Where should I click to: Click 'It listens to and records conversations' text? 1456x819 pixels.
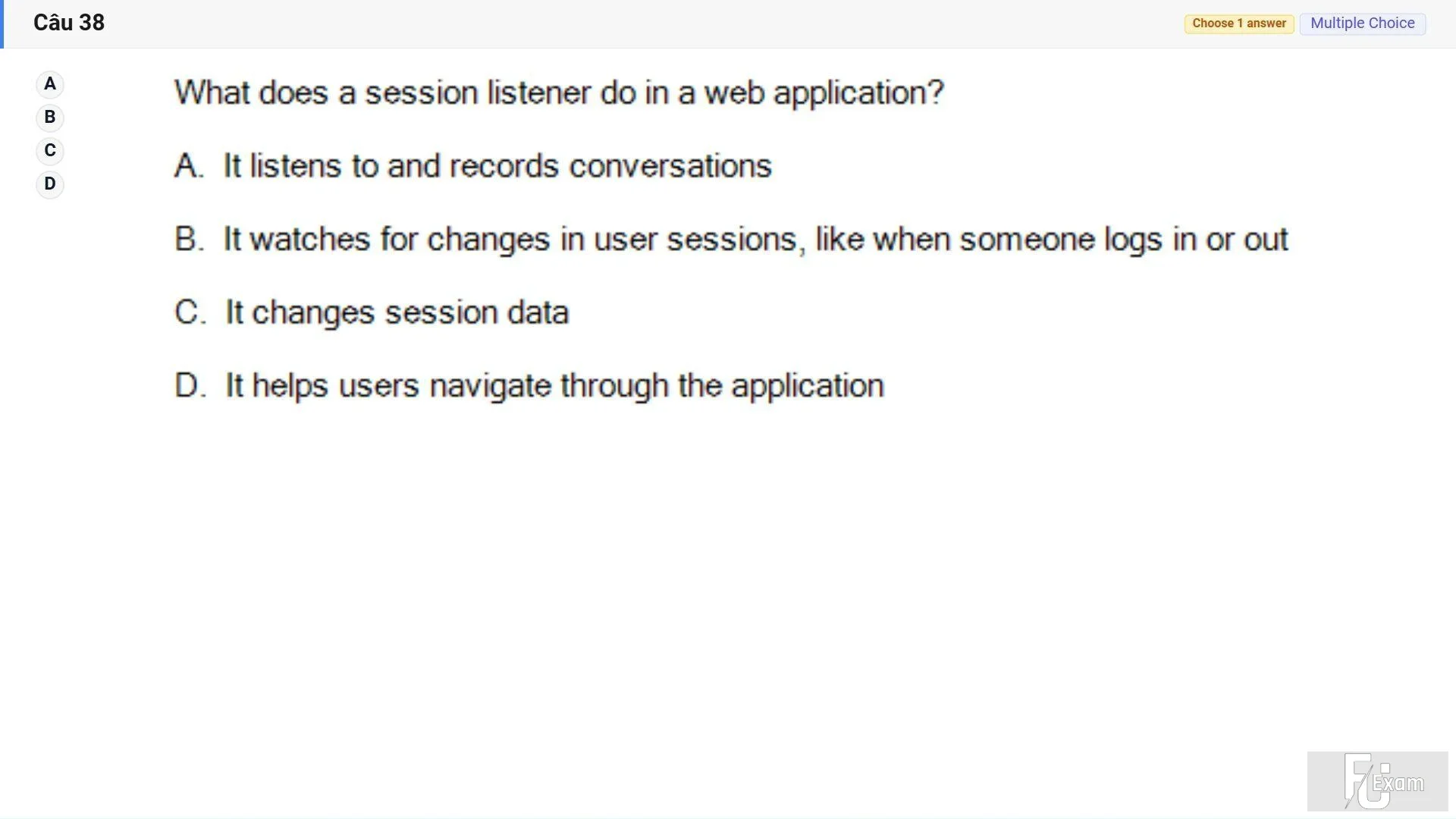coord(497,166)
